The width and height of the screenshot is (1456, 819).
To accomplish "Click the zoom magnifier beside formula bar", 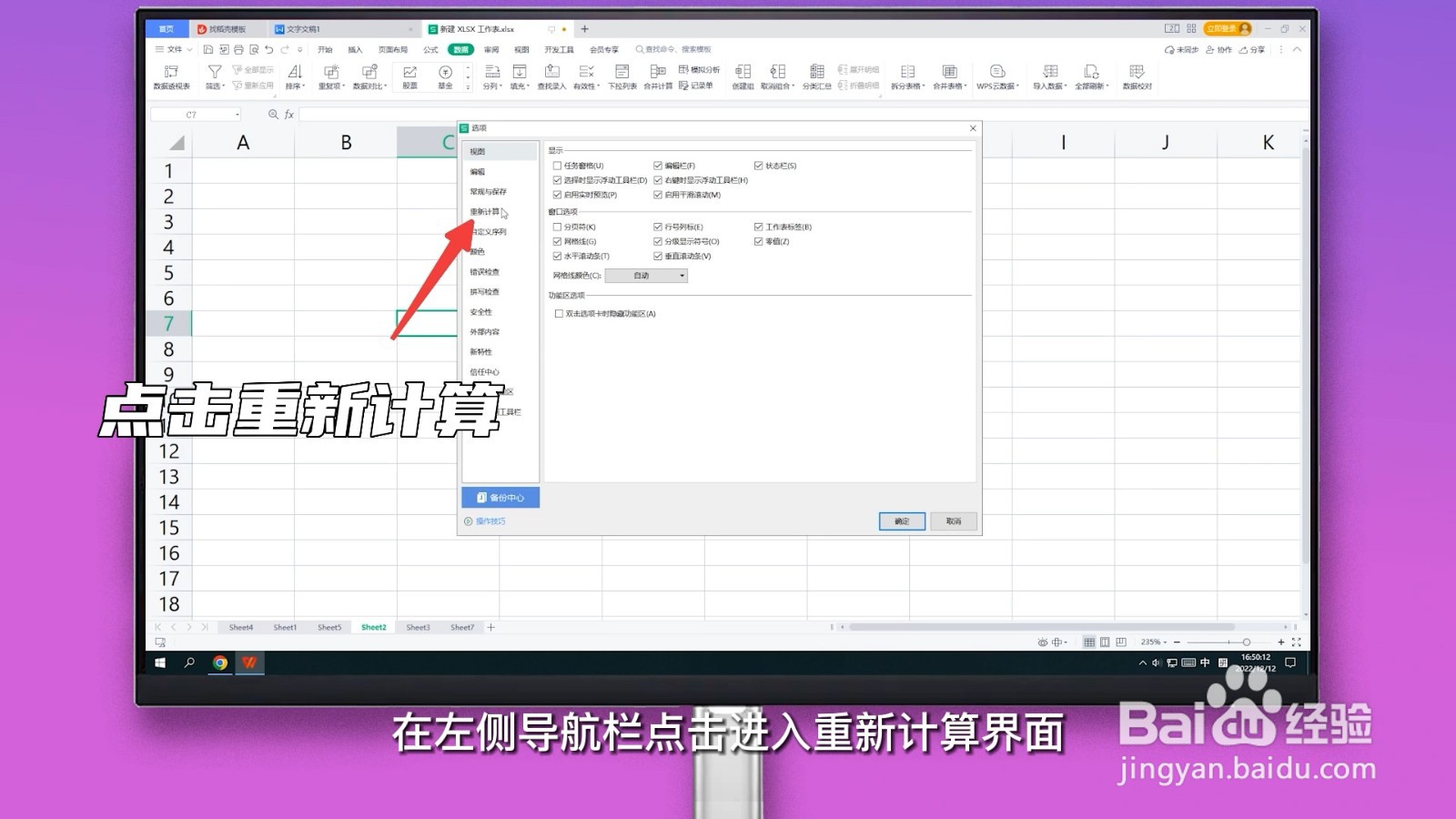I will point(273,114).
